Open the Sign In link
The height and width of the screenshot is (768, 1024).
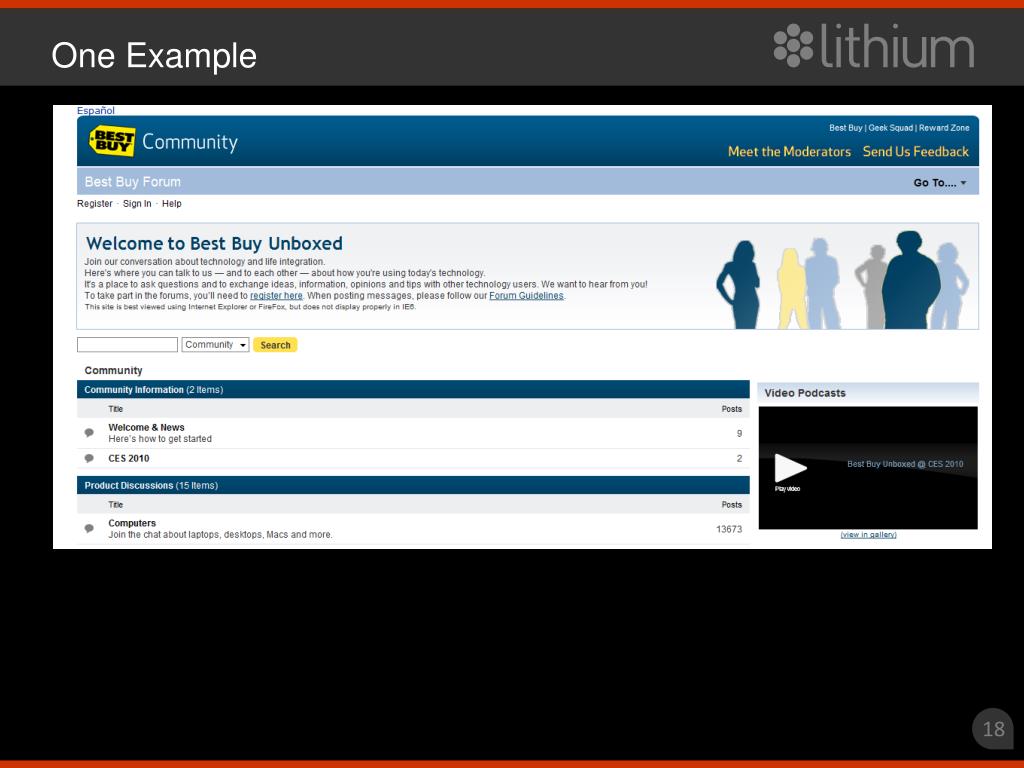pyautogui.click(x=137, y=204)
